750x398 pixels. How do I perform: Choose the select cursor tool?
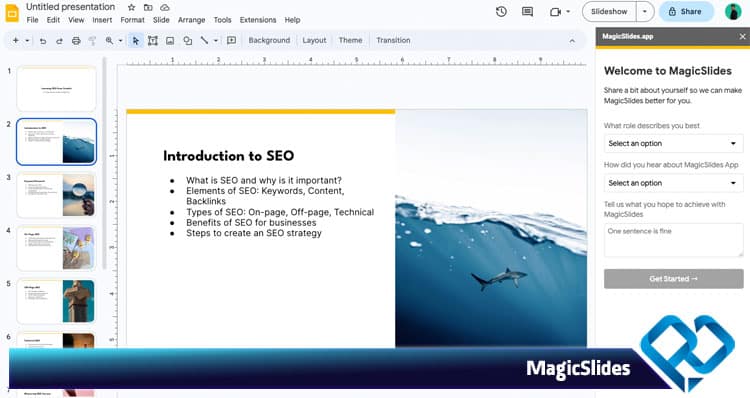tap(135, 41)
